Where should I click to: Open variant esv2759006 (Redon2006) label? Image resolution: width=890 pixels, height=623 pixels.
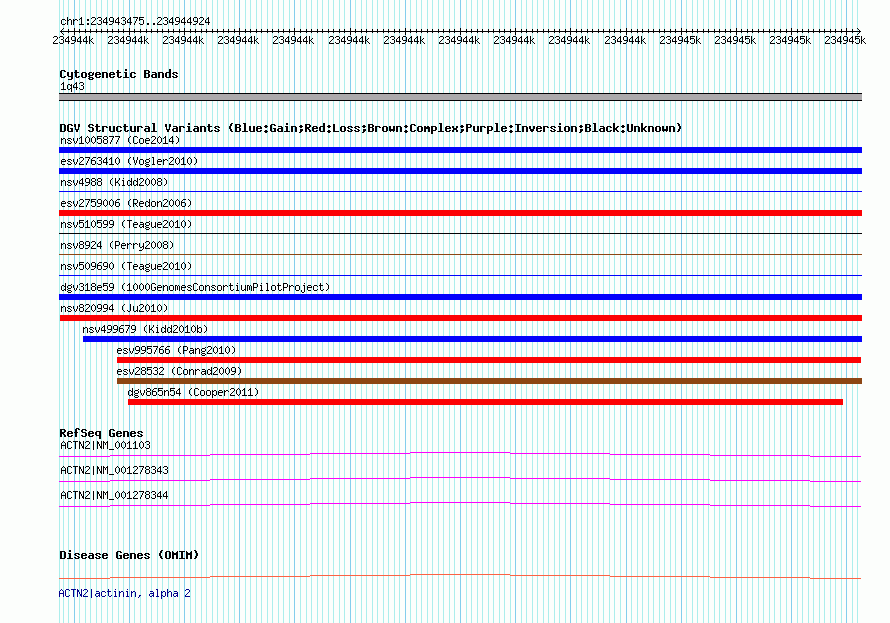pos(126,203)
